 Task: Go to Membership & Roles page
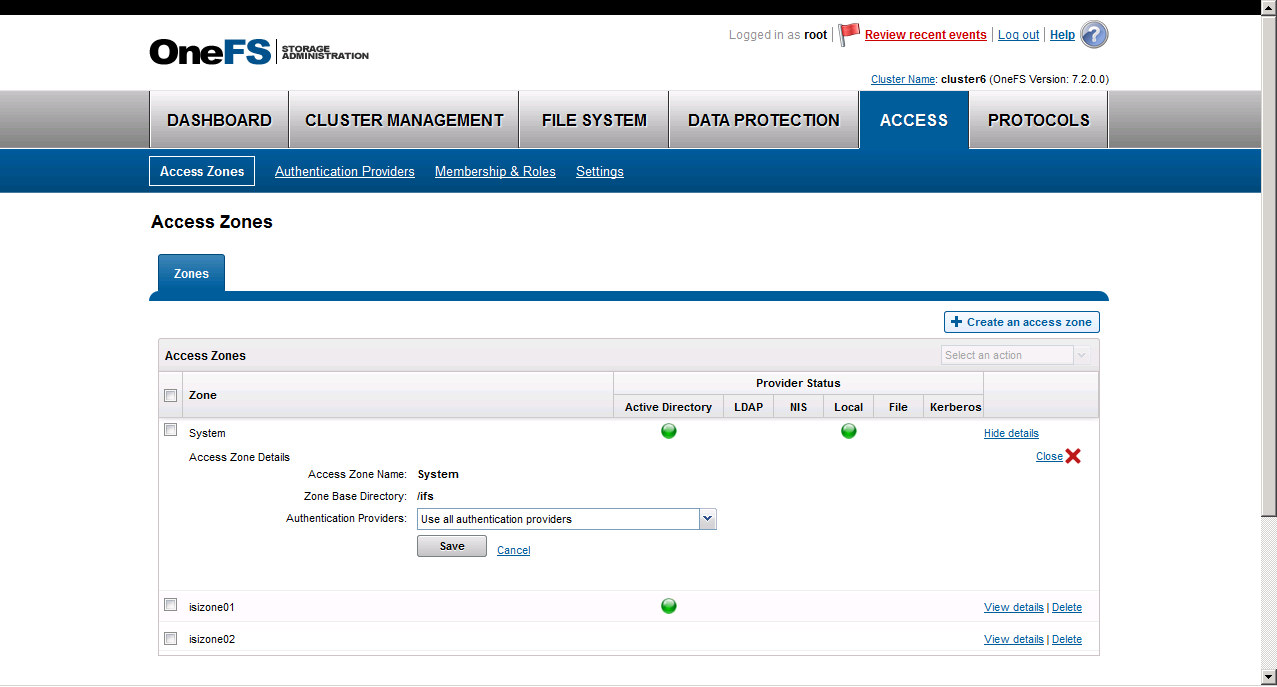tap(495, 172)
